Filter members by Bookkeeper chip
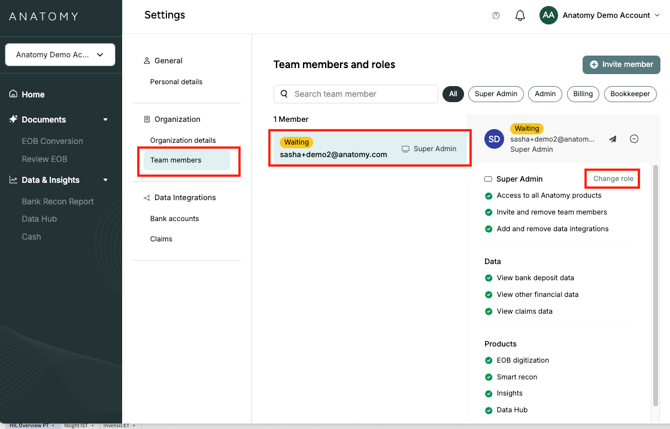 tap(630, 94)
